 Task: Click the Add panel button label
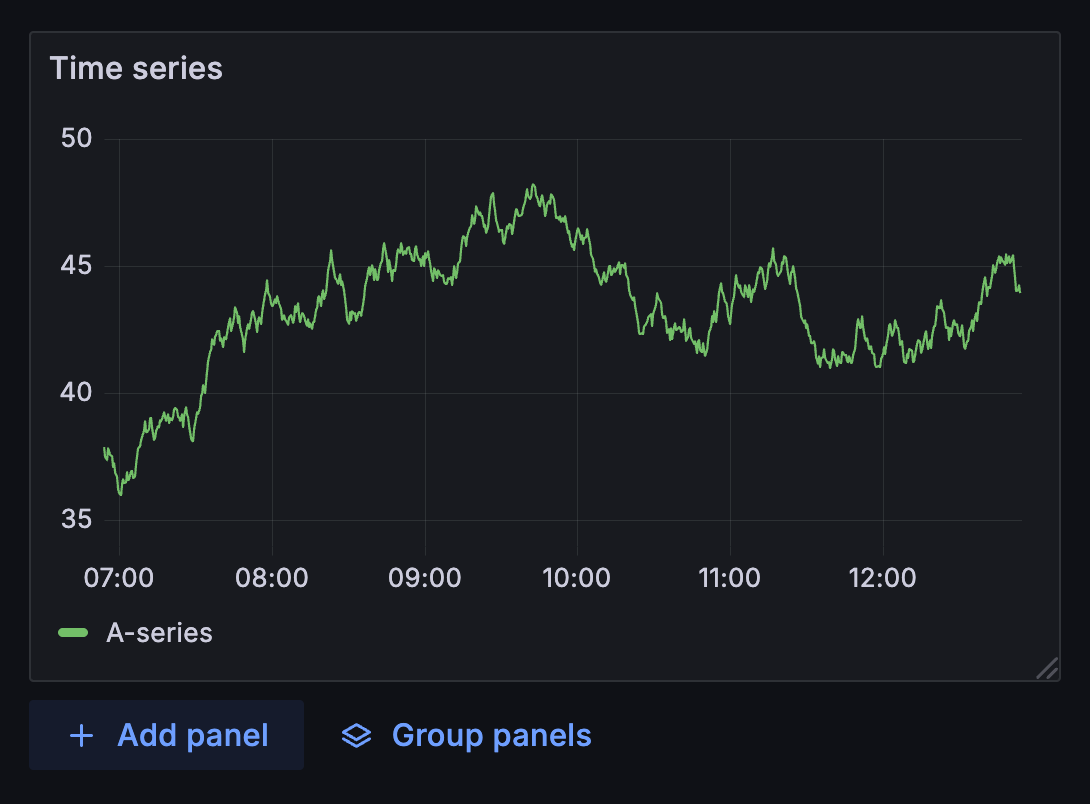(x=193, y=736)
